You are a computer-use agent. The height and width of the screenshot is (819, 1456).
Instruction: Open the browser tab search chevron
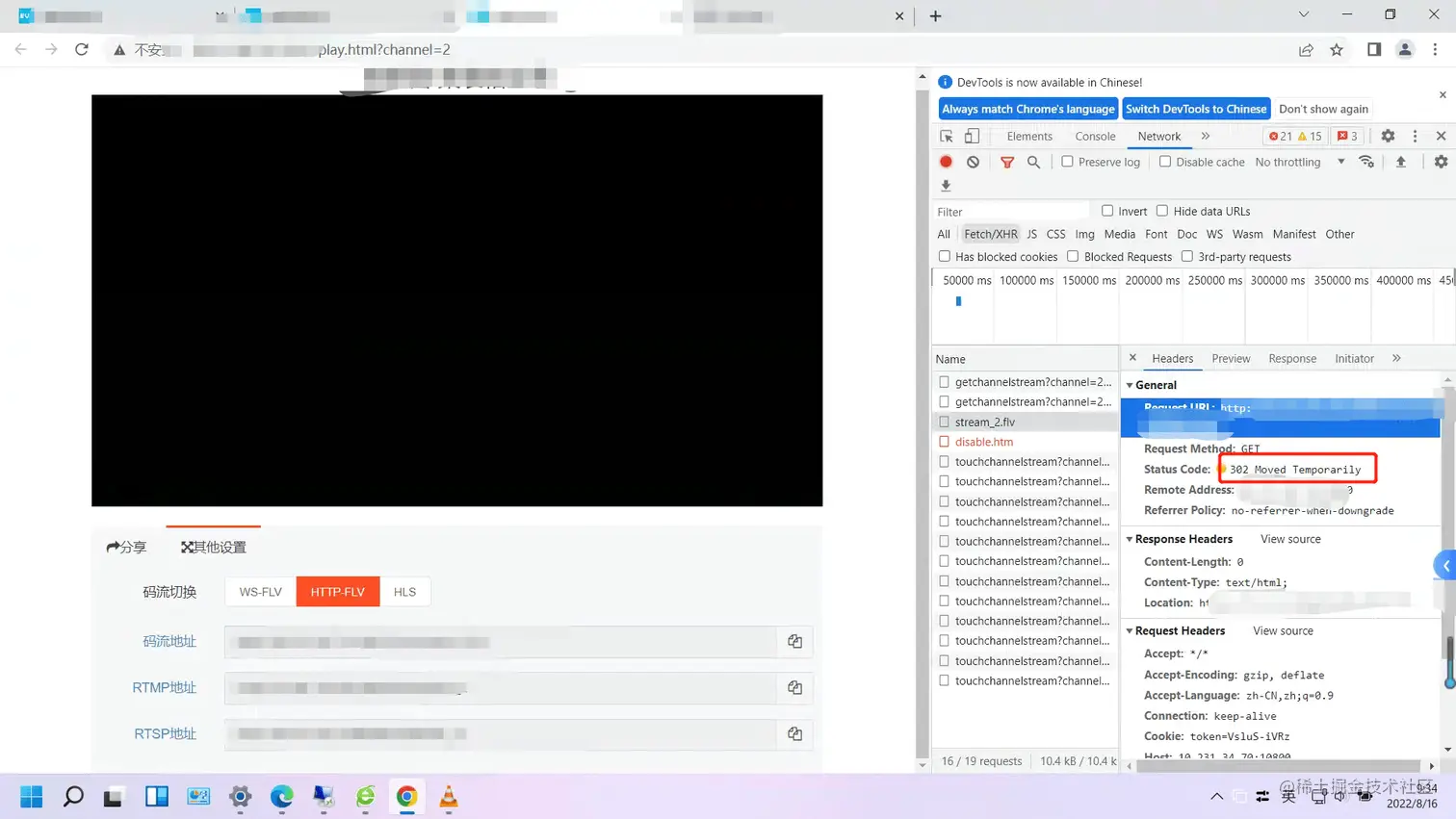click(1303, 14)
